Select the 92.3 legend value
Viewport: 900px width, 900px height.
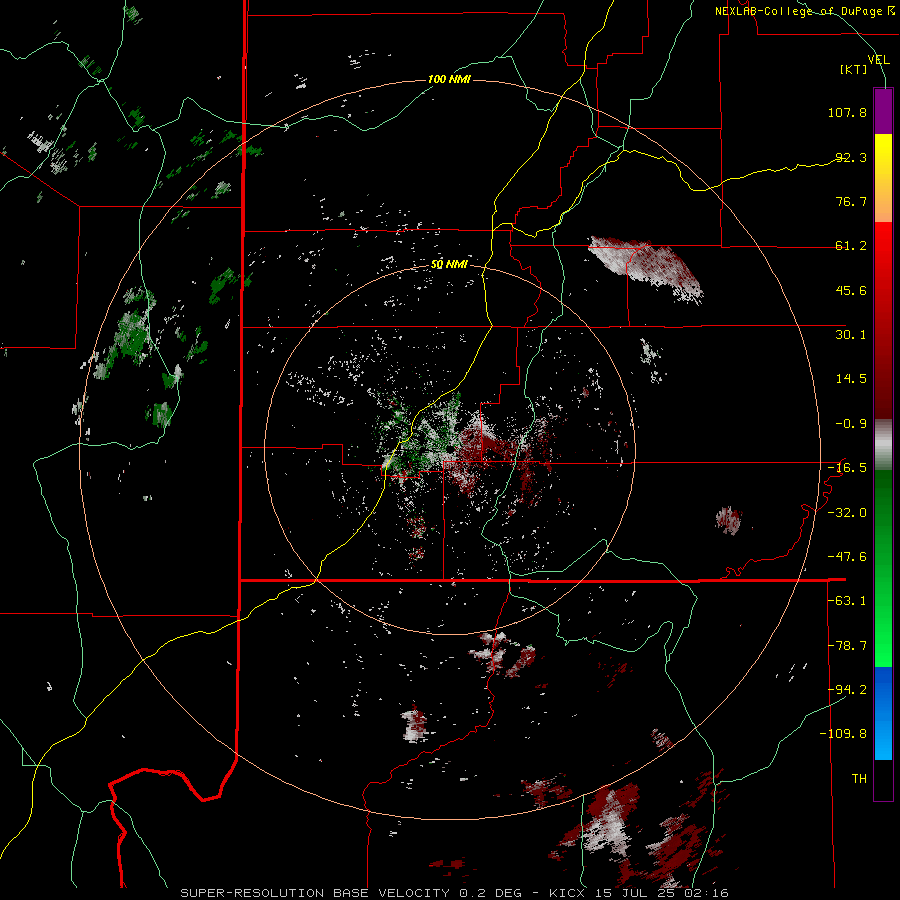pyautogui.click(x=851, y=157)
